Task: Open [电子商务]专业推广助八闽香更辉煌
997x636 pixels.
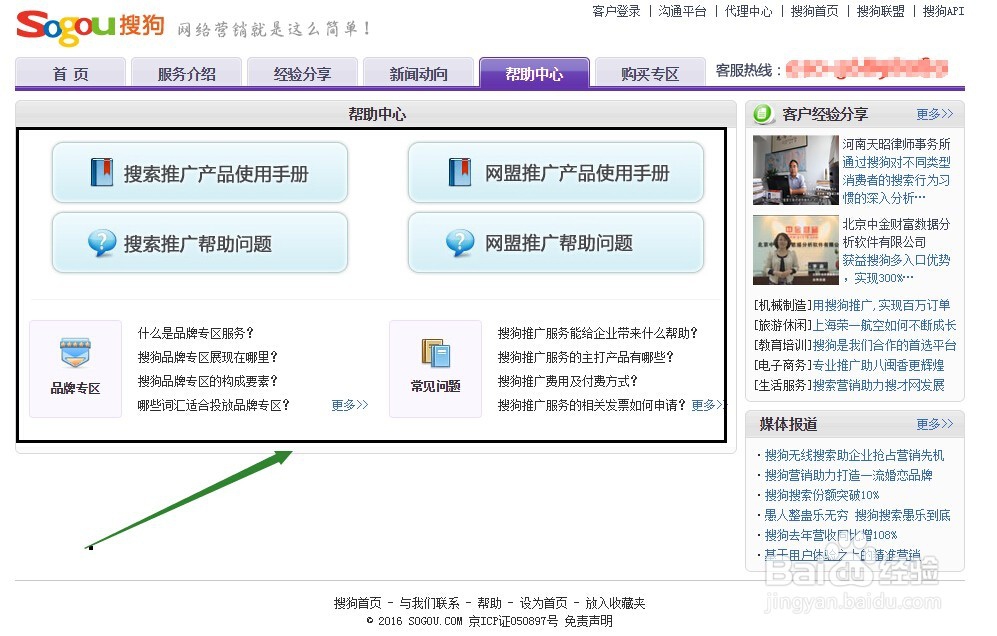Action: tap(849, 366)
